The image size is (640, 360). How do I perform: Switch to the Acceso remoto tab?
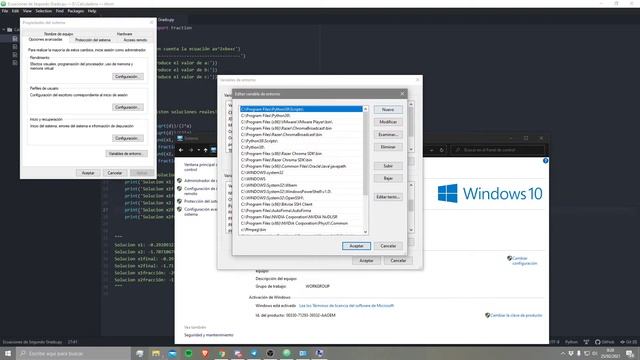coord(135,40)
